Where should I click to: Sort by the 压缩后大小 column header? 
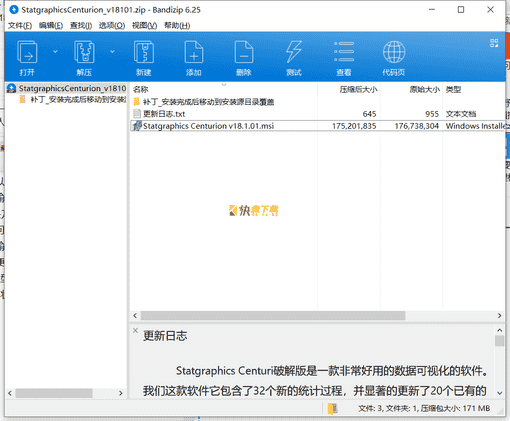(x=358, y=89)
